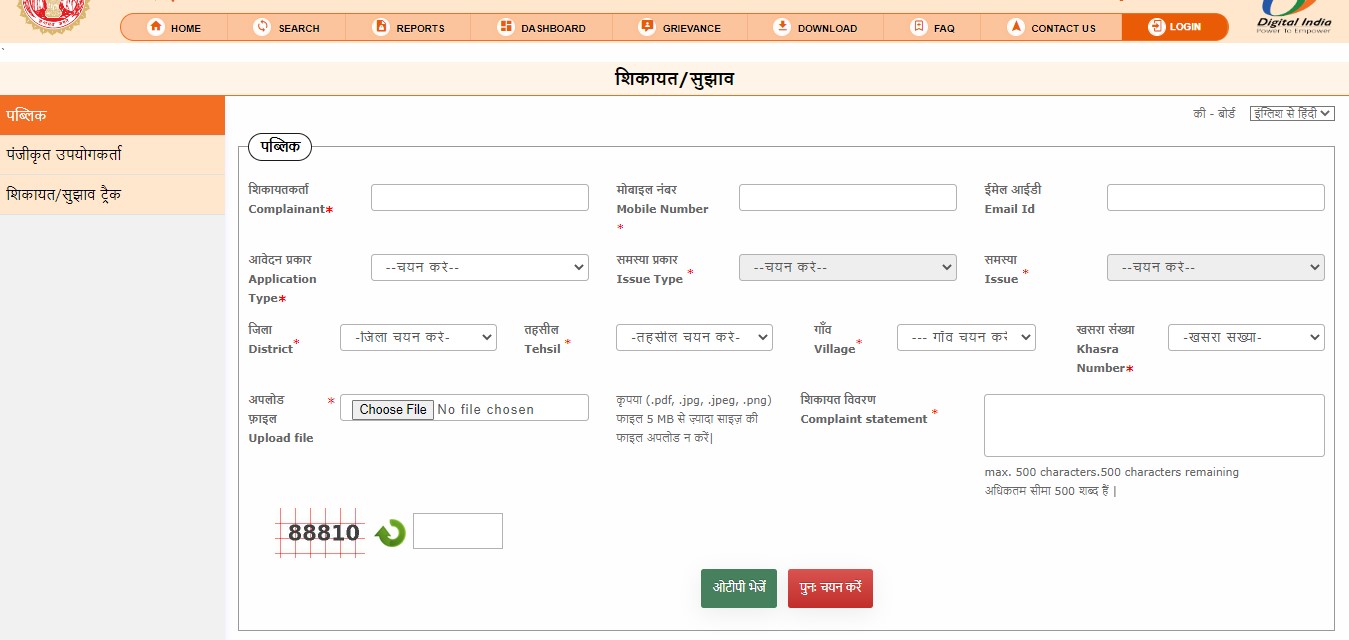The width and height of the screenshot is (1349, 640).
Task: Open the Application Type dropdown
Action: coord(480,267)
